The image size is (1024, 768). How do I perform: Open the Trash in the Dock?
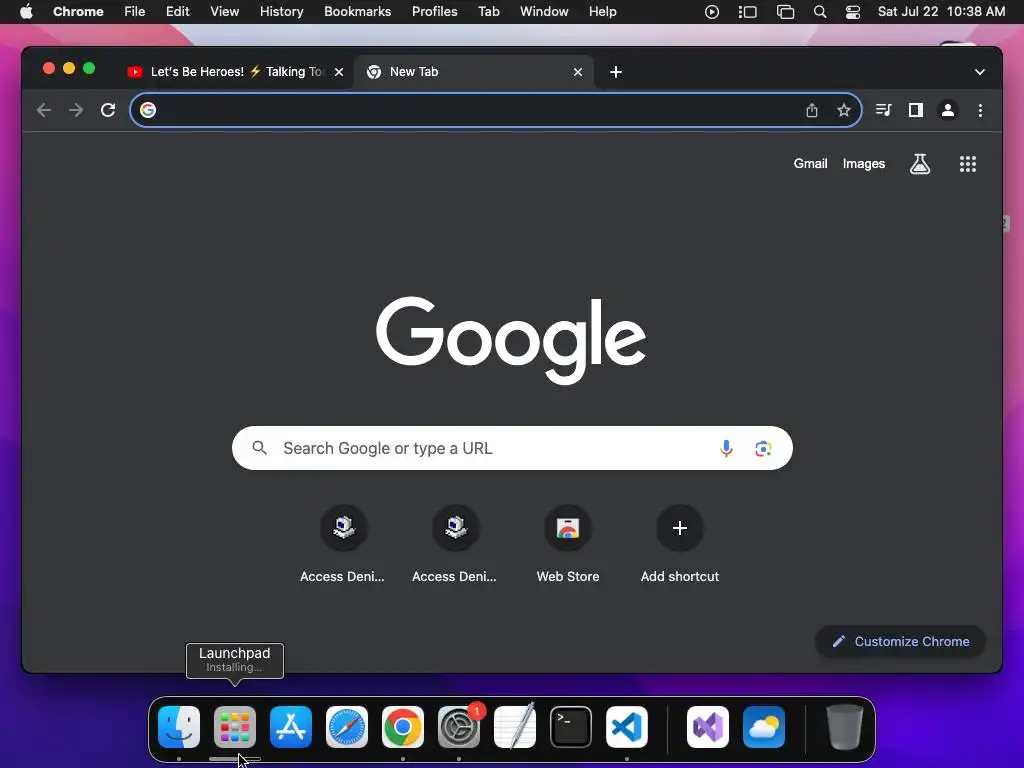click(845, 727)
